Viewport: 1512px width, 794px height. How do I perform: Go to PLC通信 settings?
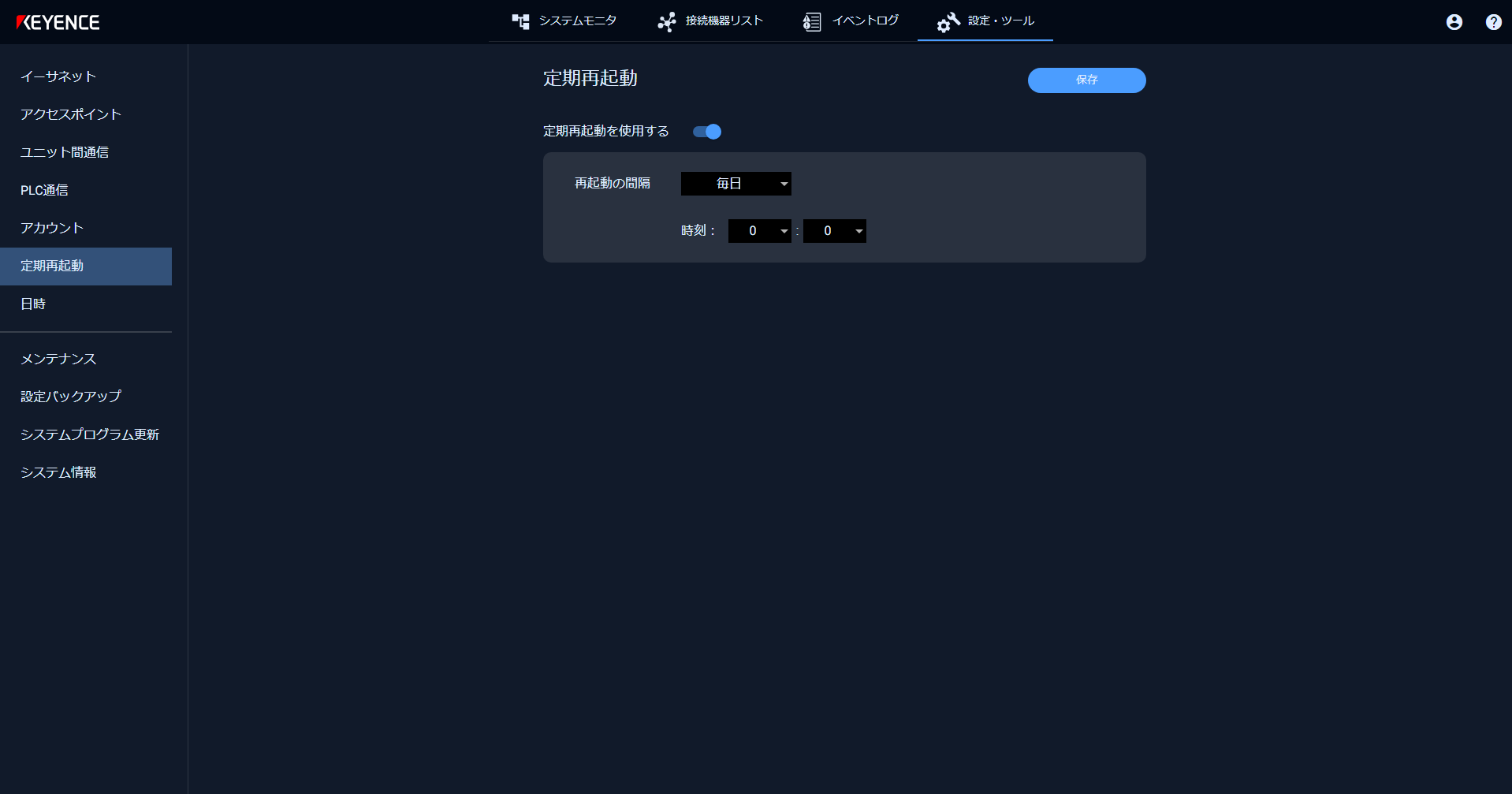click(x=44, y=190)
